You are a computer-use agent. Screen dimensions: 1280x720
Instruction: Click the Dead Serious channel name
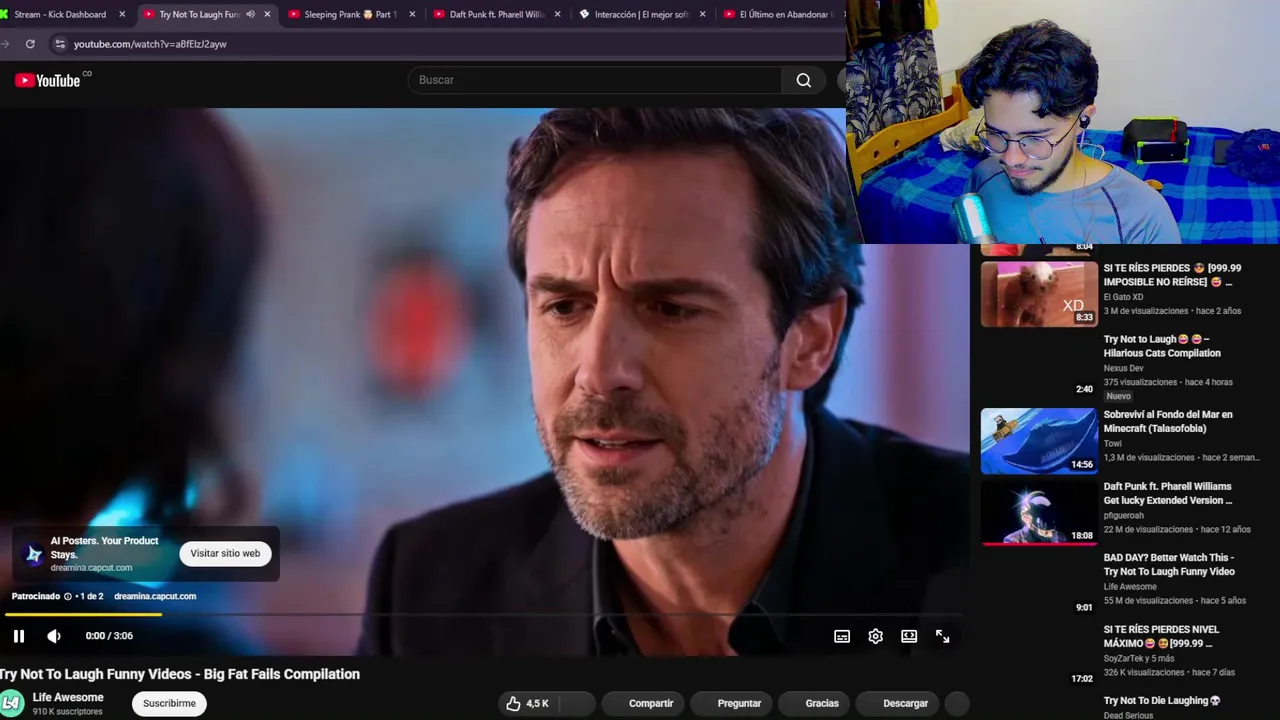(x=1129, y=715)
